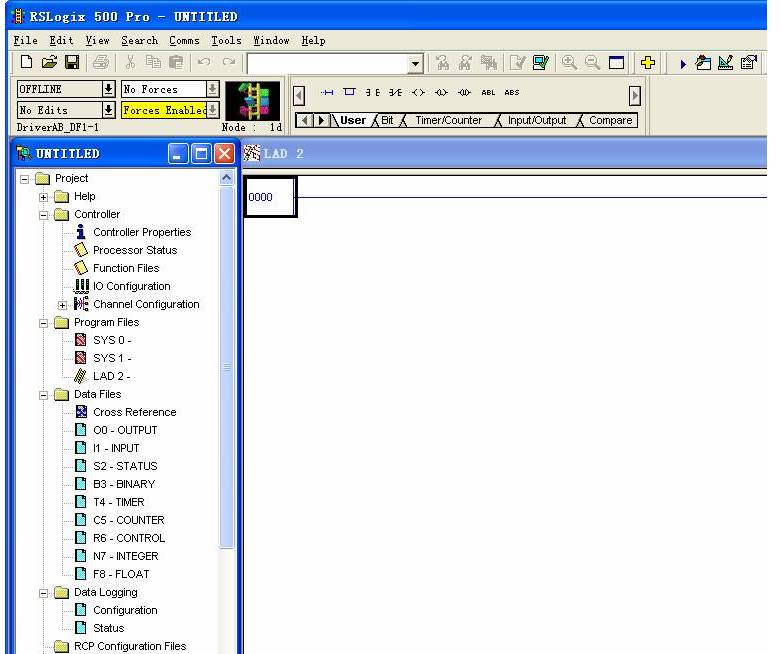Image resolution: width=782 pixels, height=654 pixels.
Task: Expand the Help folder
Action: tap(43, 197)
